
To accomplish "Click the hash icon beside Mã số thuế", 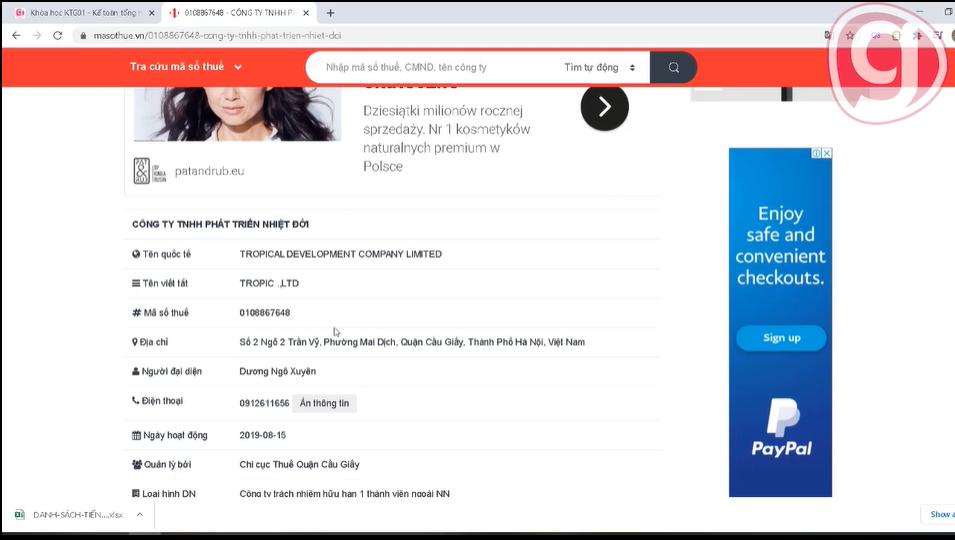I will 136,312.
